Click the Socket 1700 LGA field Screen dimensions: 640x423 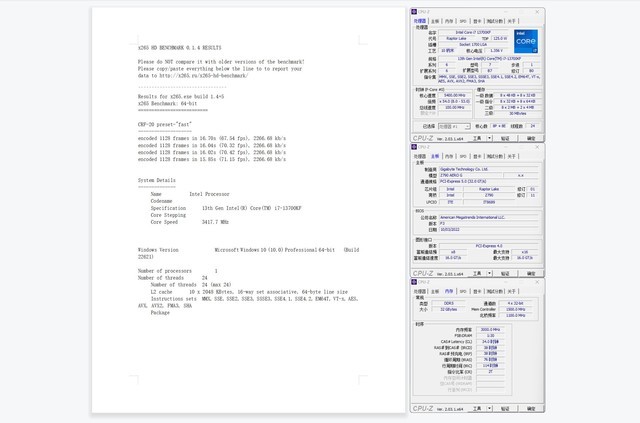tap(473, 45)
